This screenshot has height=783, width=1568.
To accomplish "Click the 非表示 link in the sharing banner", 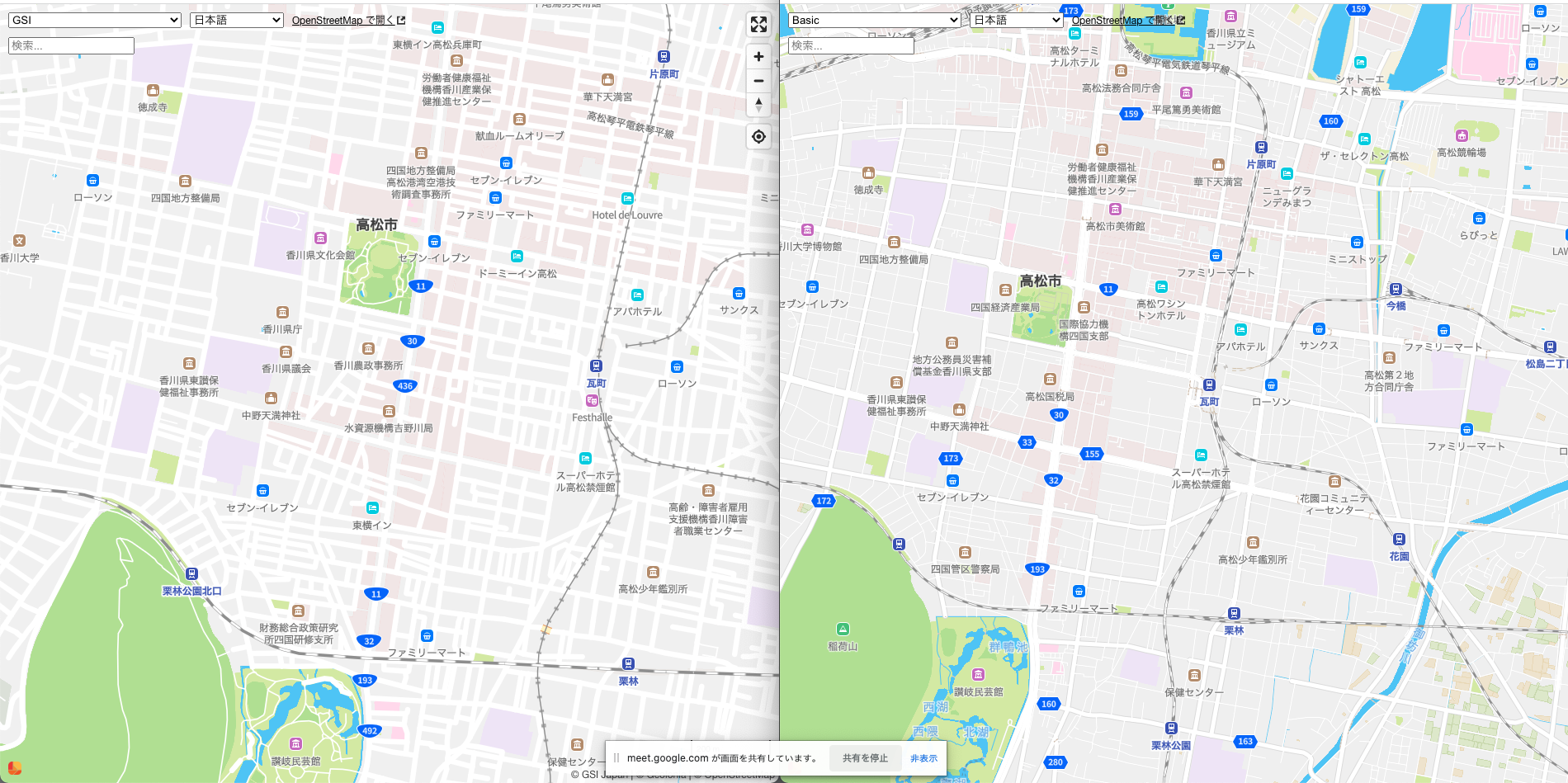I will pyautogui.click(x=923, y=758).
